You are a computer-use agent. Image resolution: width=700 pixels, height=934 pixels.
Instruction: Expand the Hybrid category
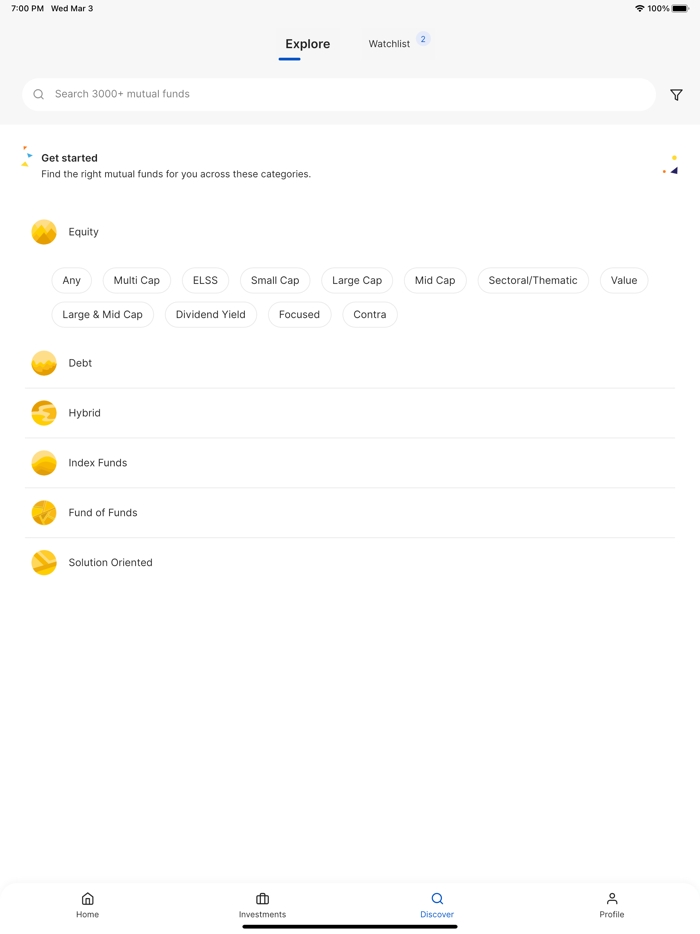(x=84, y=413)
